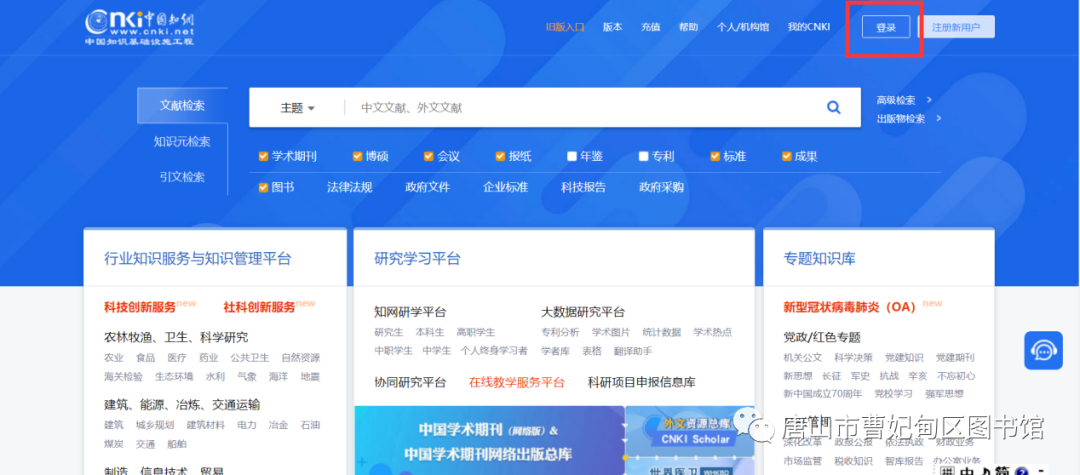Toggle the 学术期刊 checkbox
The width and height of the screenshot is (1080, 475).
tap(263, 156)
